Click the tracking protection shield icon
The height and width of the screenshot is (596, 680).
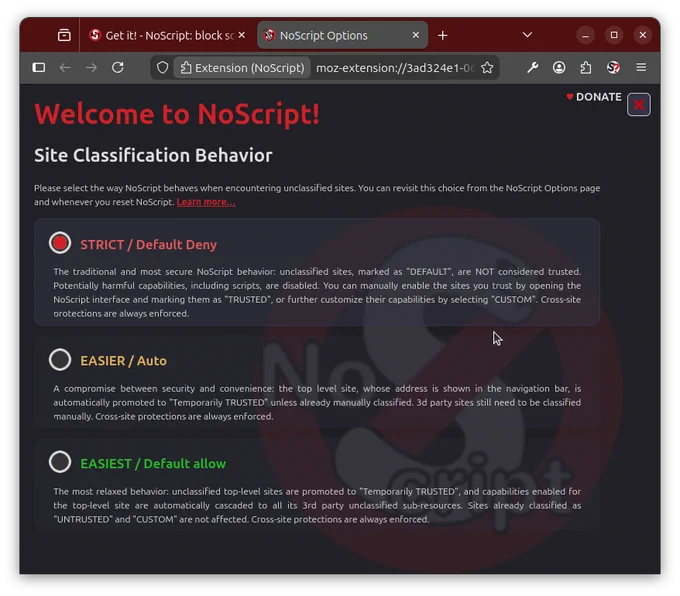[x=163, y=68]
